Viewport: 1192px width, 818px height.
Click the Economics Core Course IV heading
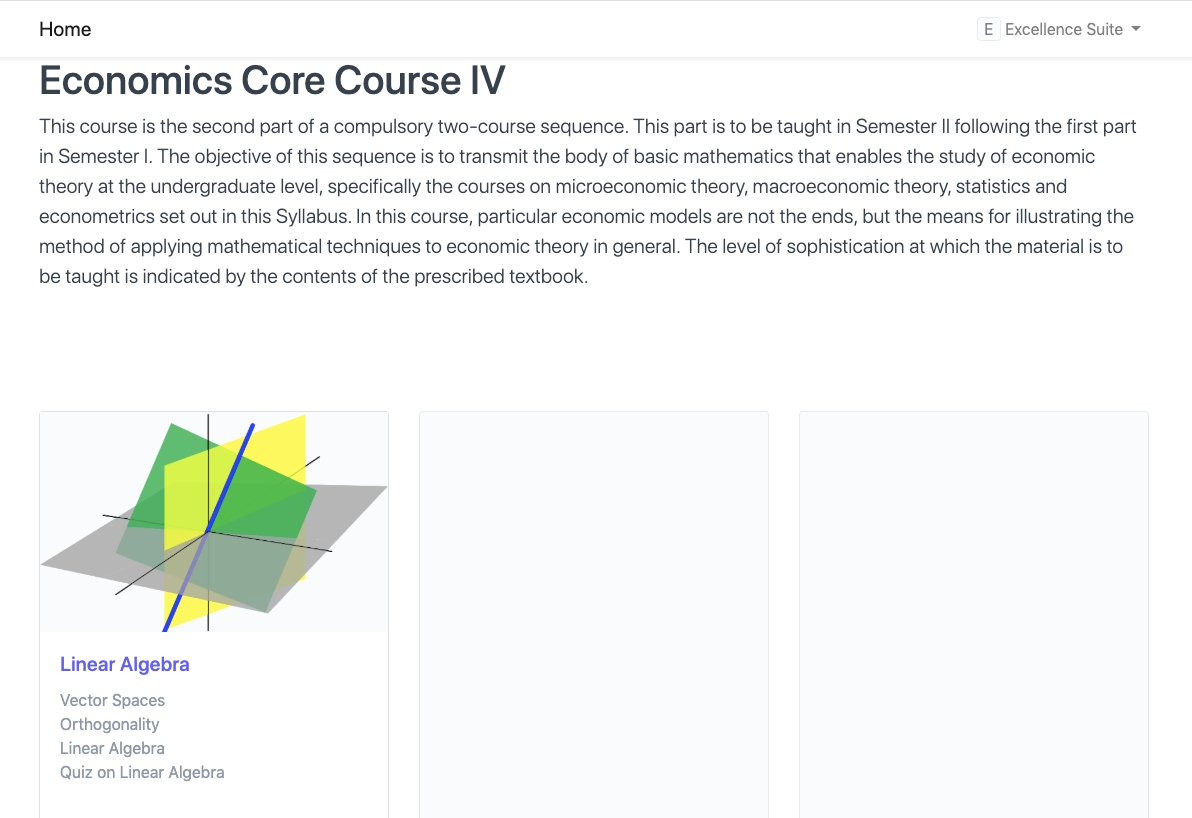click(272, 80)
